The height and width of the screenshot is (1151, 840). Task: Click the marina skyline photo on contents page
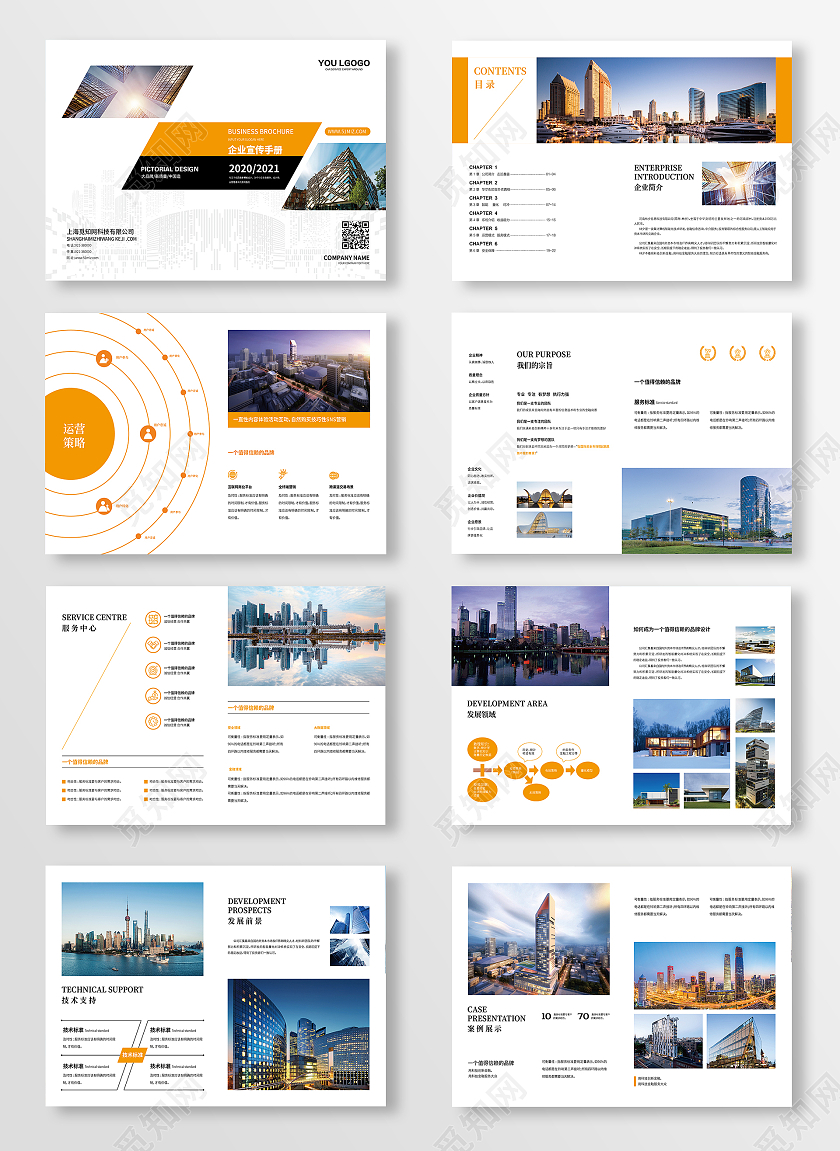click(x=655, y=99)
